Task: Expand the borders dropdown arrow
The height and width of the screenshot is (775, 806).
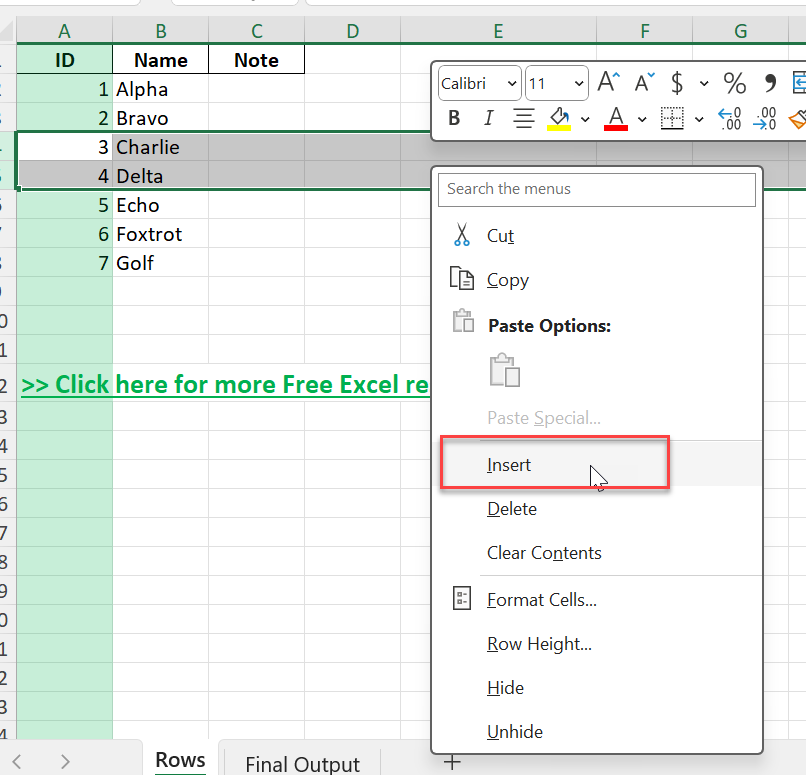Action: click(x=699, y=119)
